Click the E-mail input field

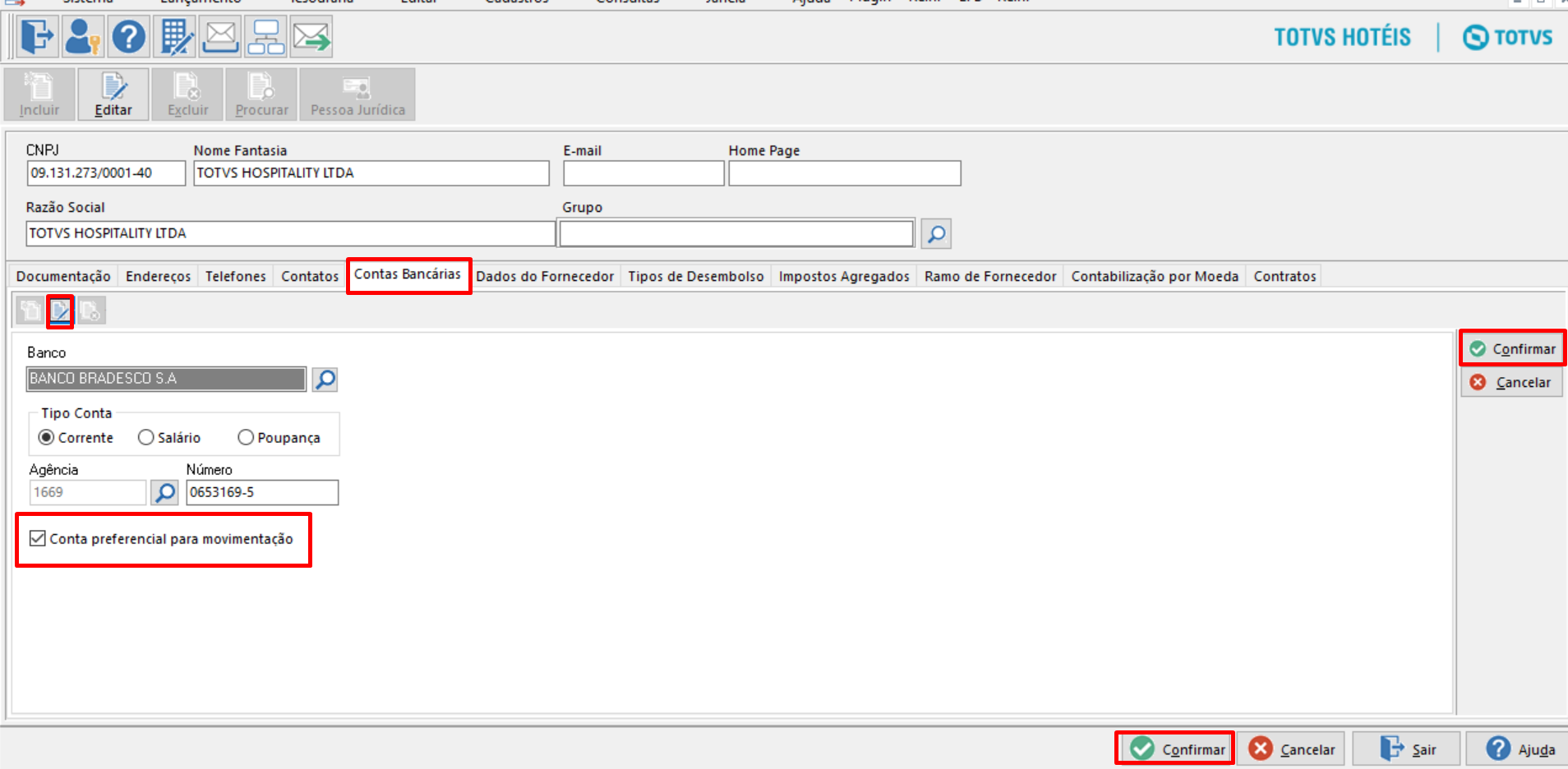(643, 173)
